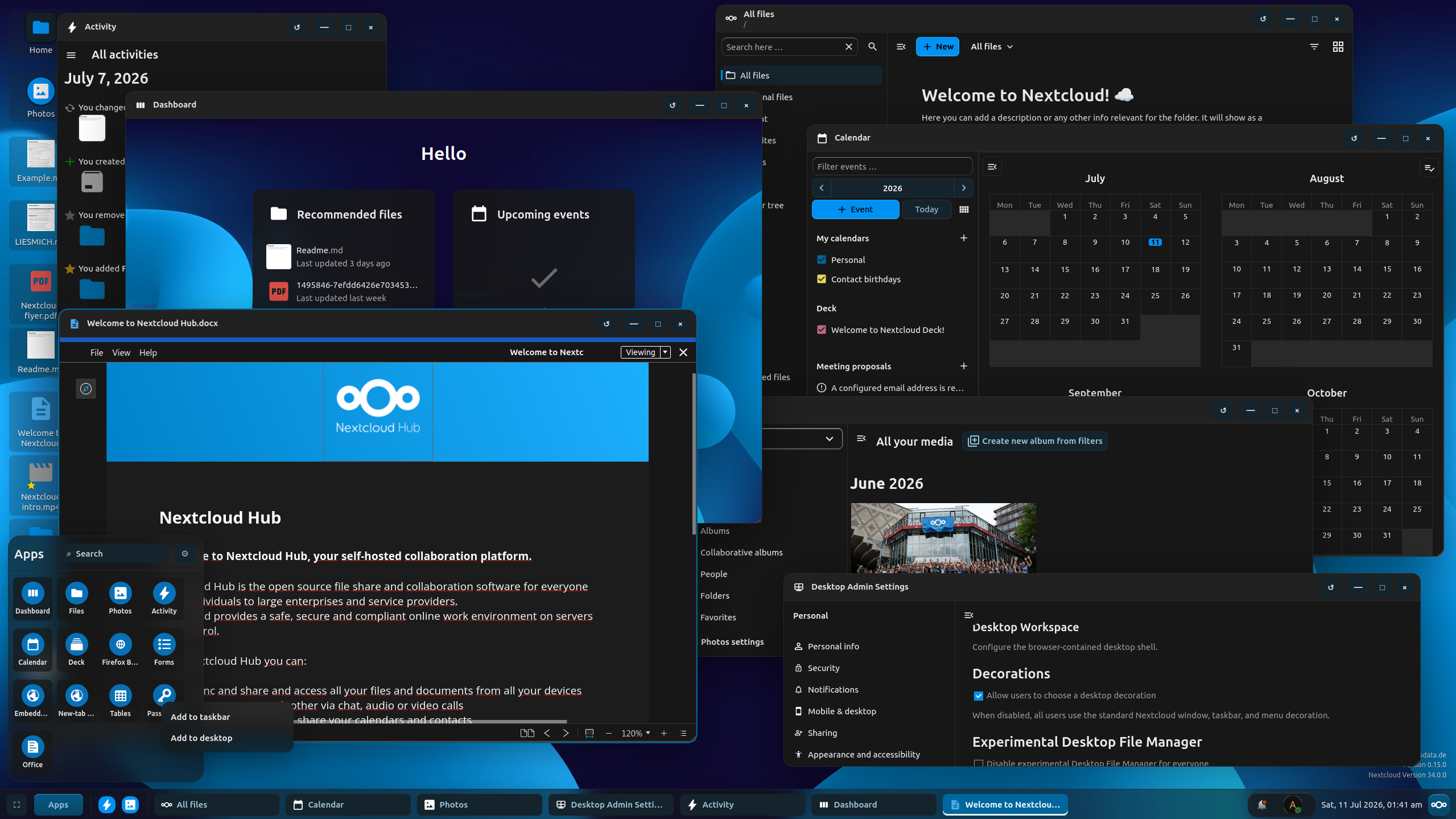
Task: Open the Dashboard app in Apps menu
Action: pyautogui.click(x=32, y=598)
